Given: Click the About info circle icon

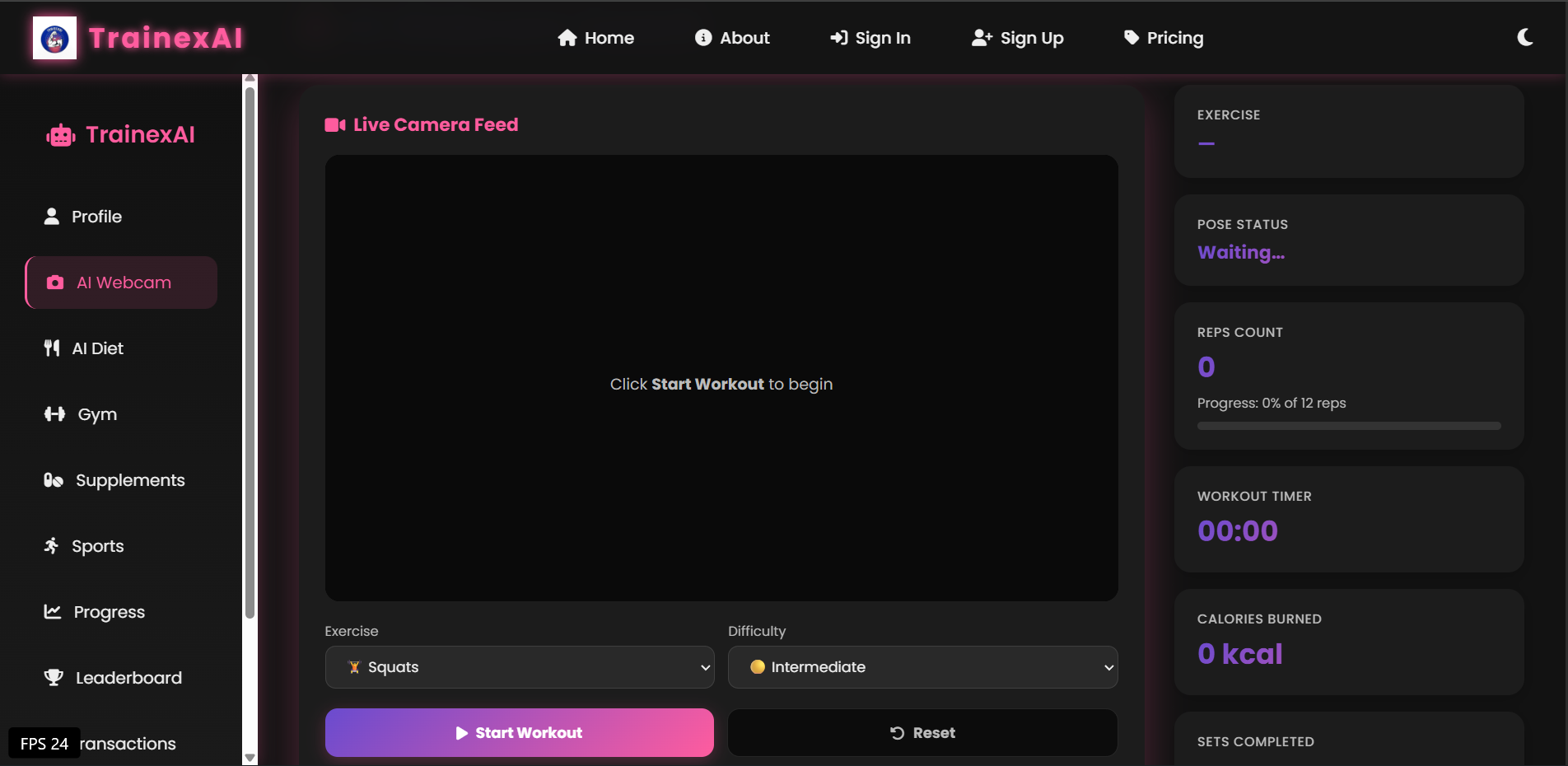Looking at the screenshot, I should tap(703, 38).
